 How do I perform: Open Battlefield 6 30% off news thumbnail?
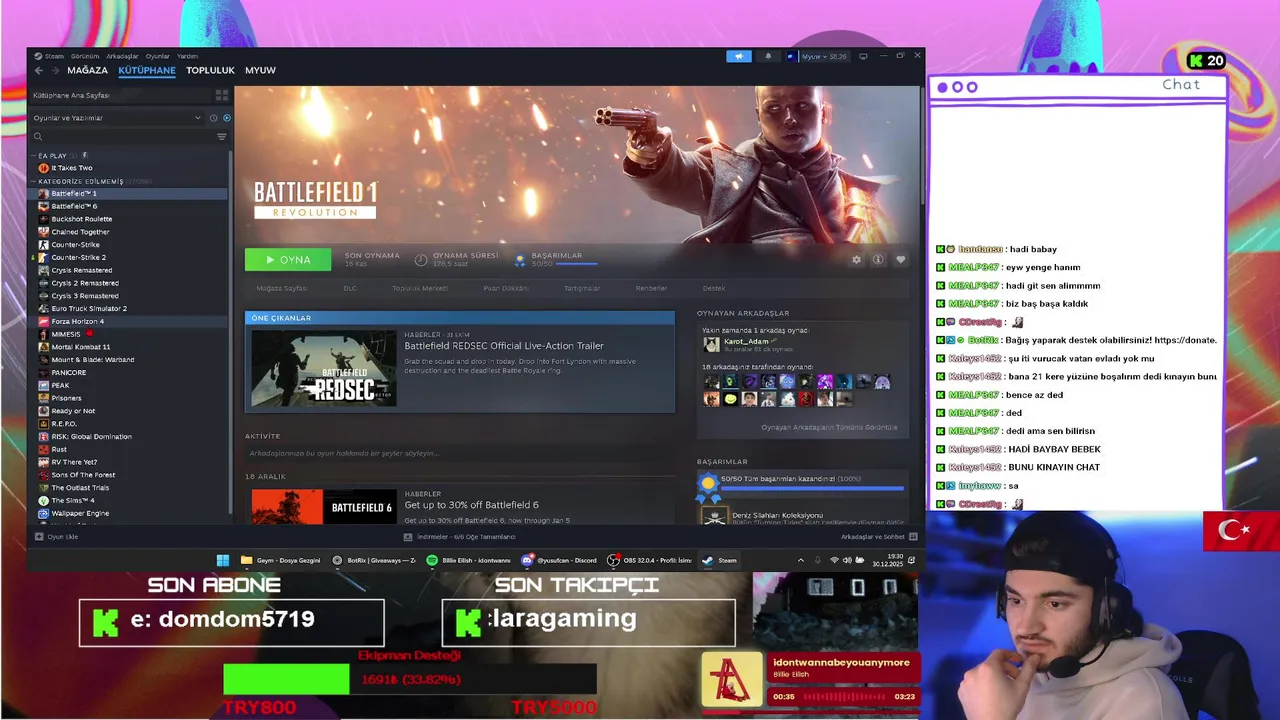[x=324, y=507]
